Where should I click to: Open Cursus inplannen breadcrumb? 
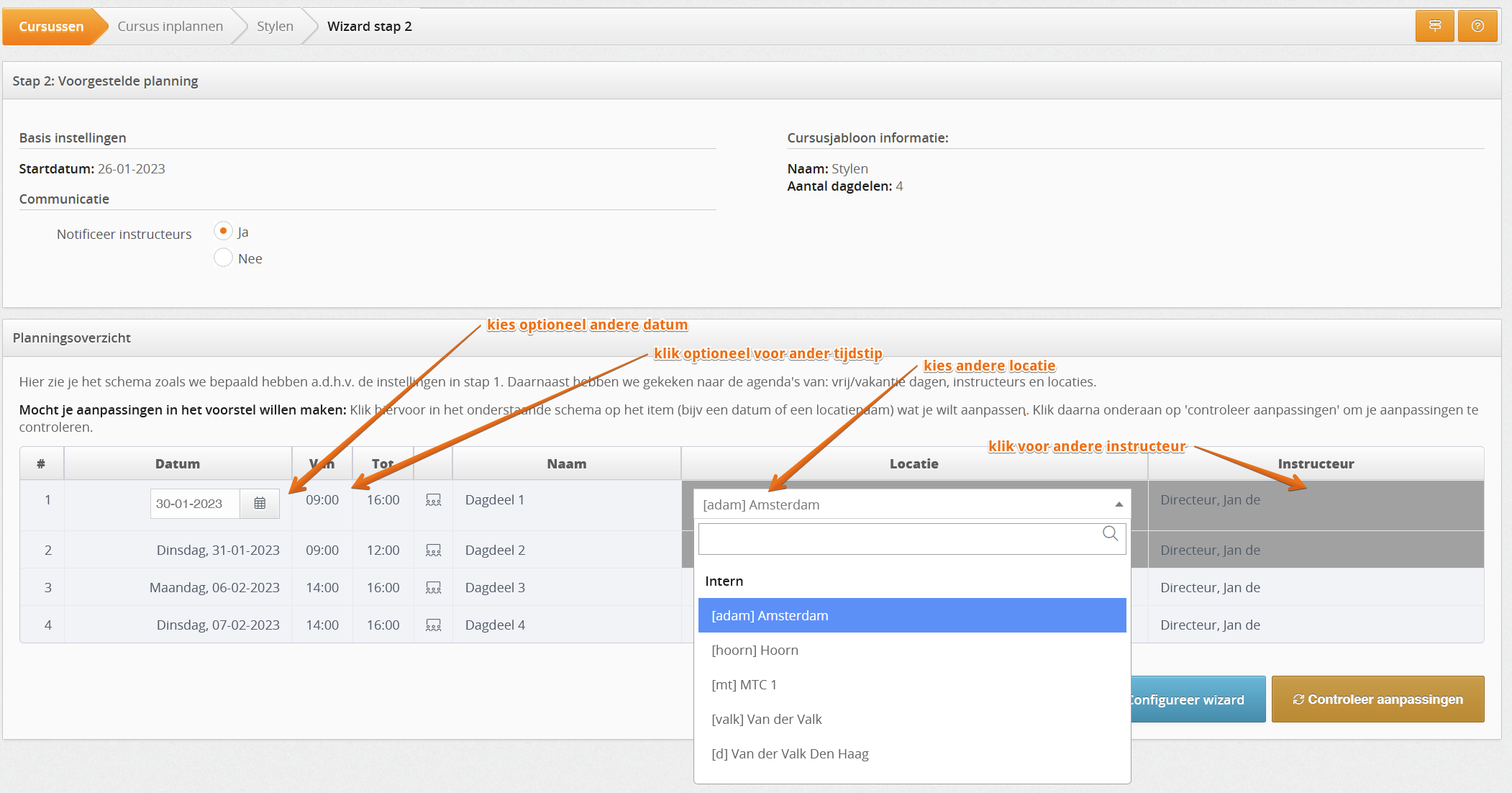tap(170, 27)
